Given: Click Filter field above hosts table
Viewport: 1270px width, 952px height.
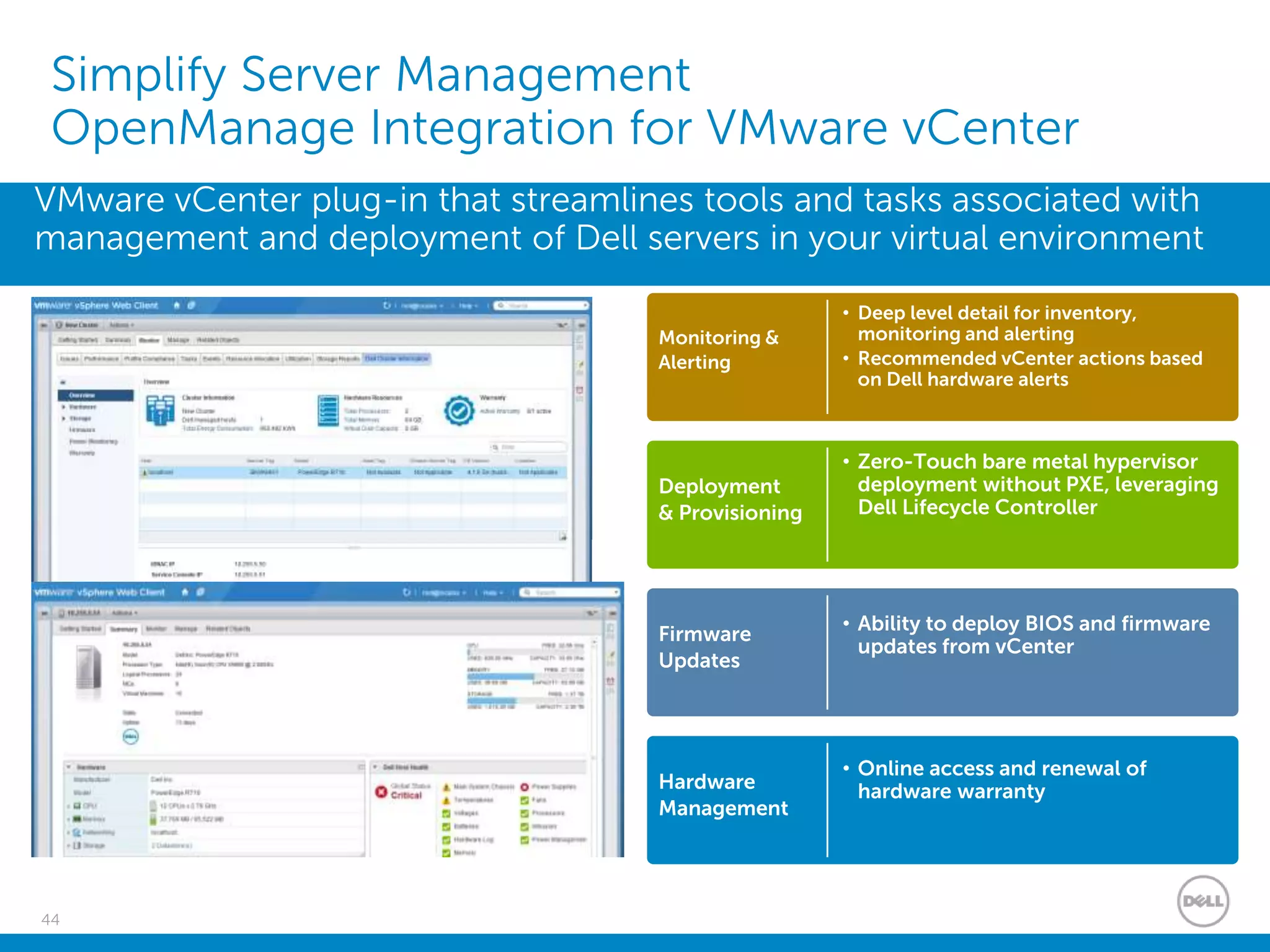Looking at the screenshot, I should pyautogui.click(x=528, y=447).
